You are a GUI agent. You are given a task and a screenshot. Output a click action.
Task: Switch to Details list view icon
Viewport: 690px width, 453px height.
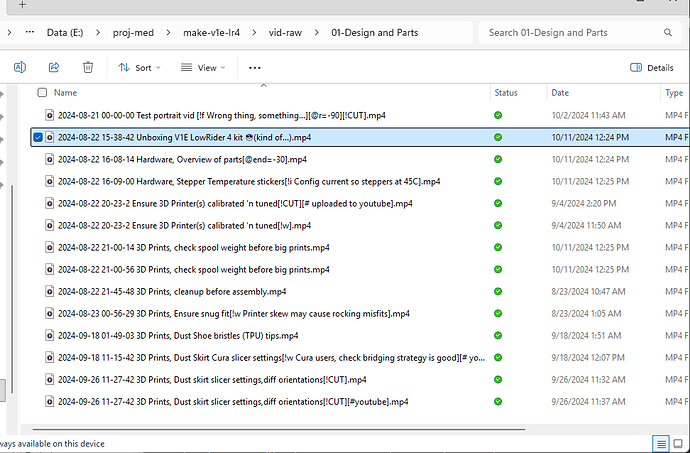661,443
